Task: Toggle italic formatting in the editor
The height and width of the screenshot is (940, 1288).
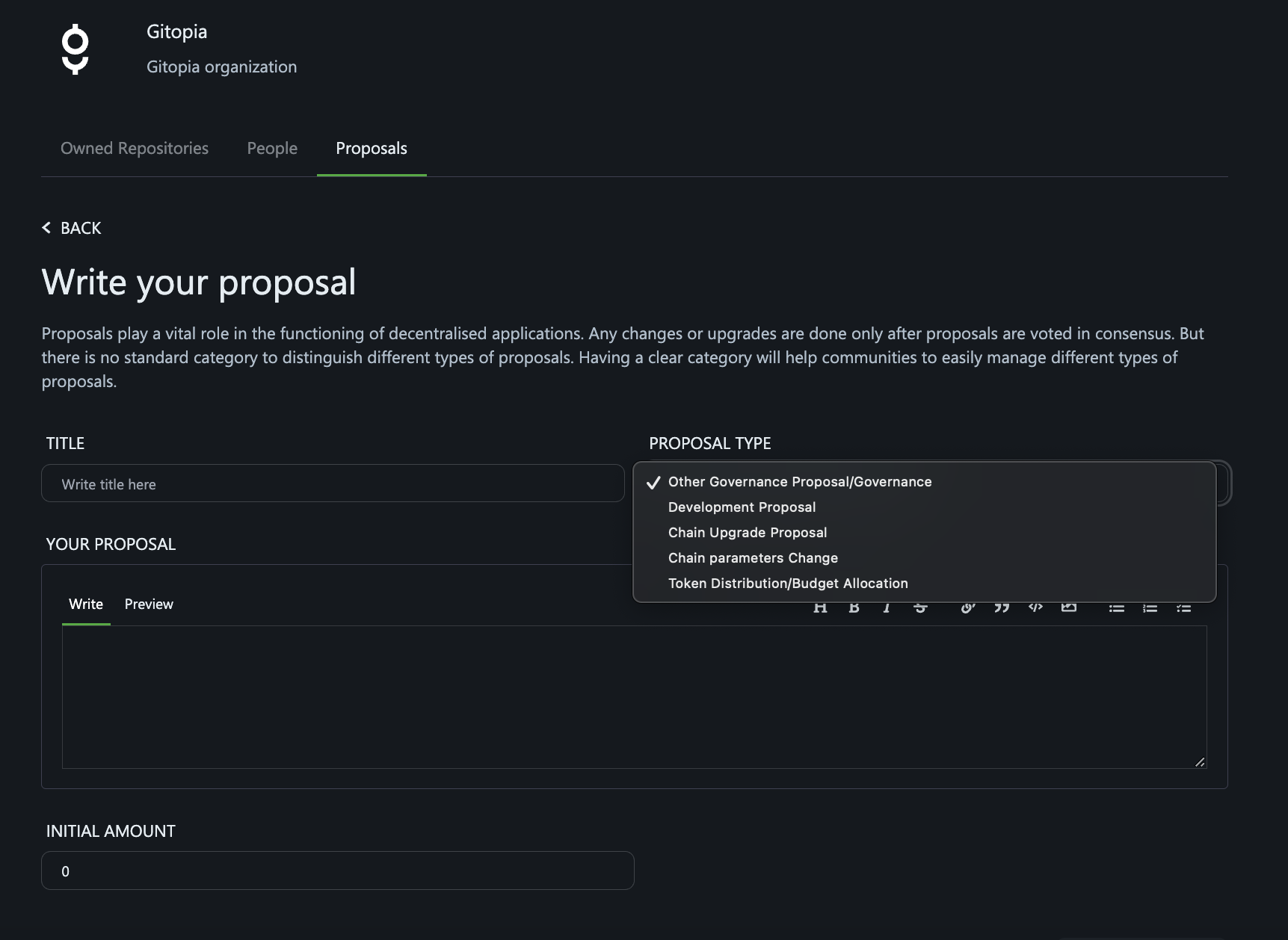Action: coord(887,607)
